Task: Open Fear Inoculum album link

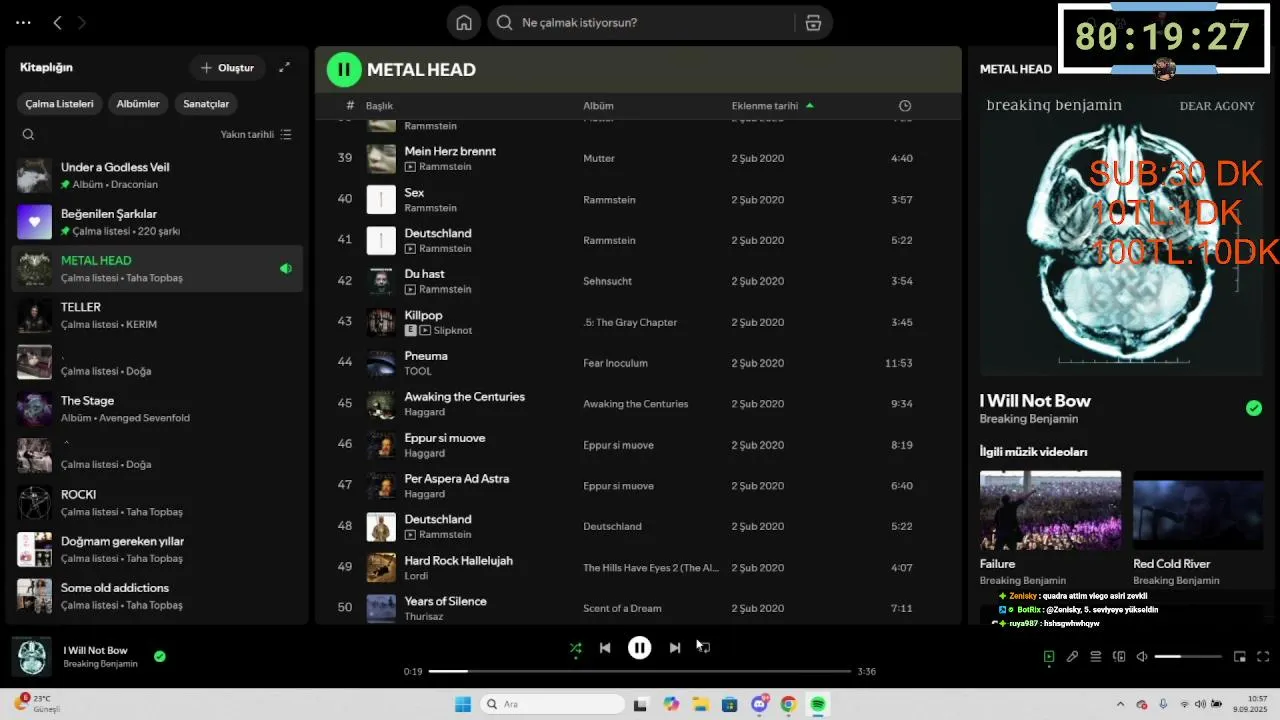Action: (x=615, y=363)
